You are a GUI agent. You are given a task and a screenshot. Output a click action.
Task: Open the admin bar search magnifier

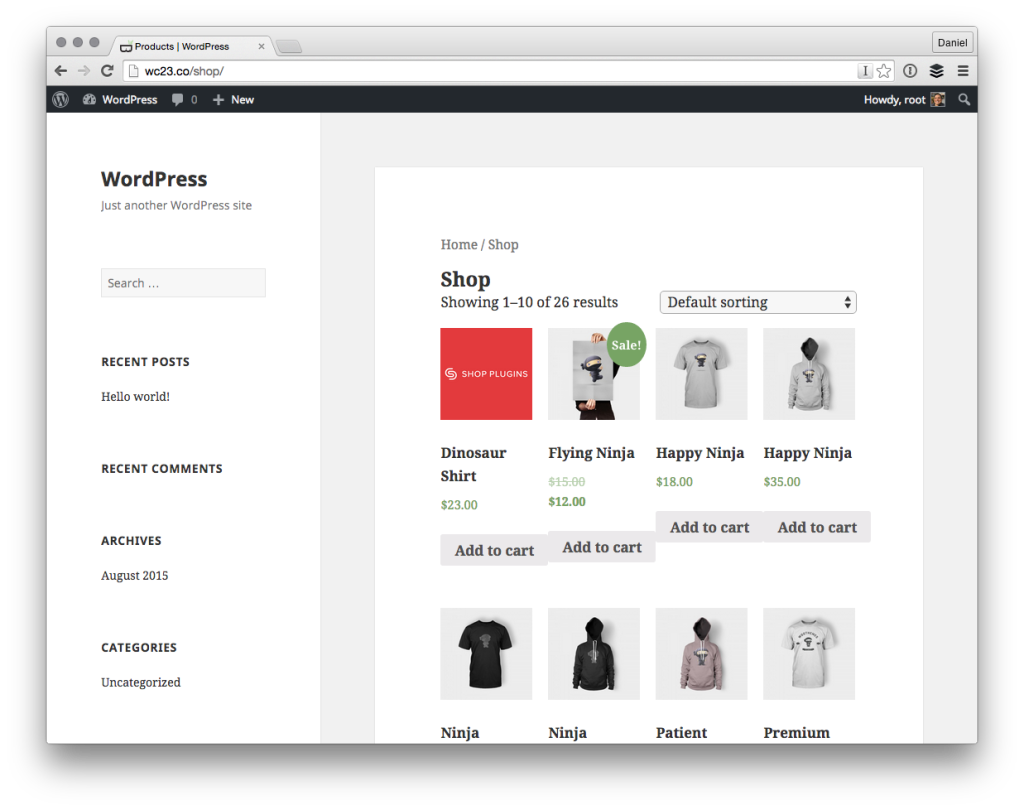coord(964,100)
